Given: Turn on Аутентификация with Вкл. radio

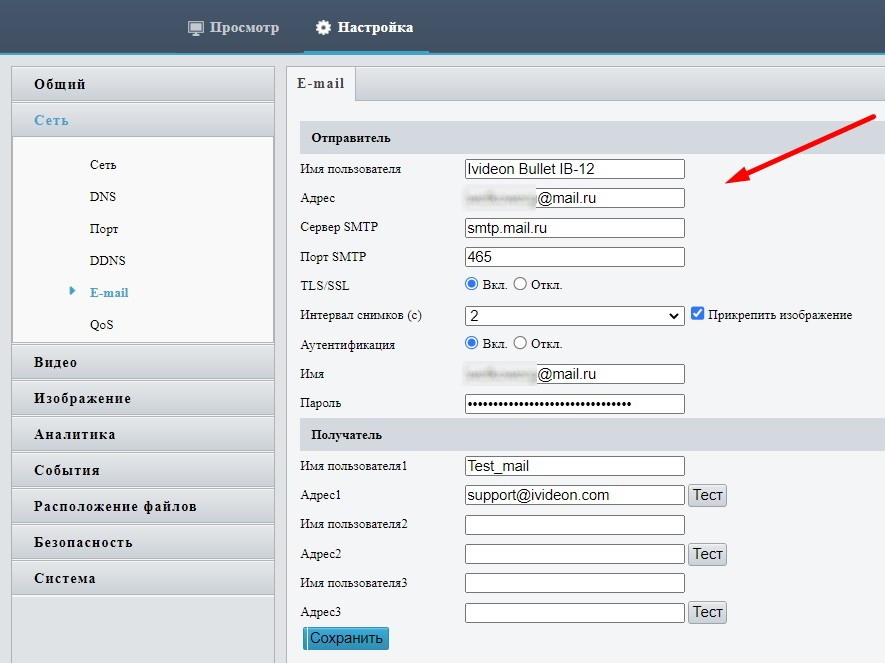Looking at the screenshot, I should tap(471, 343).
